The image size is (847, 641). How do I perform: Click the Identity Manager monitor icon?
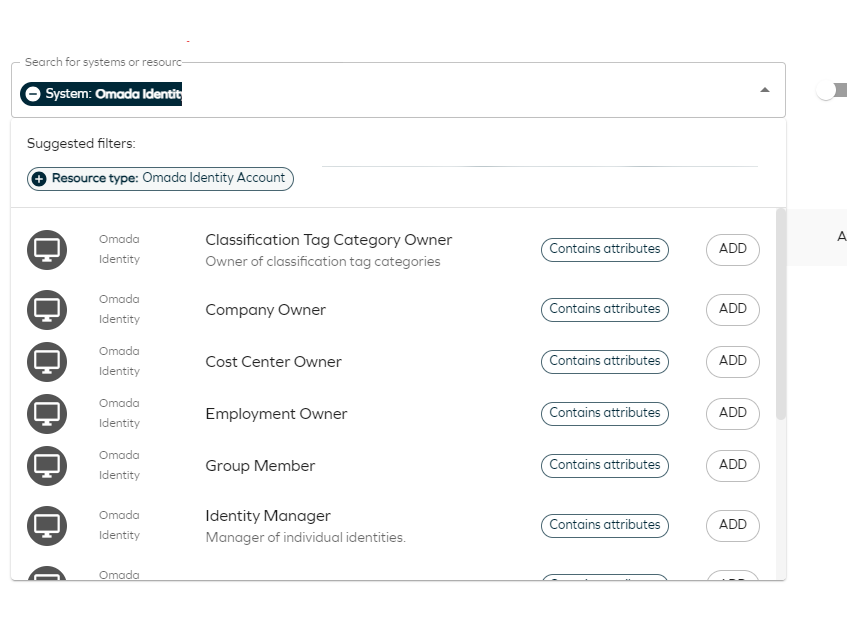[x=47, y=525]
